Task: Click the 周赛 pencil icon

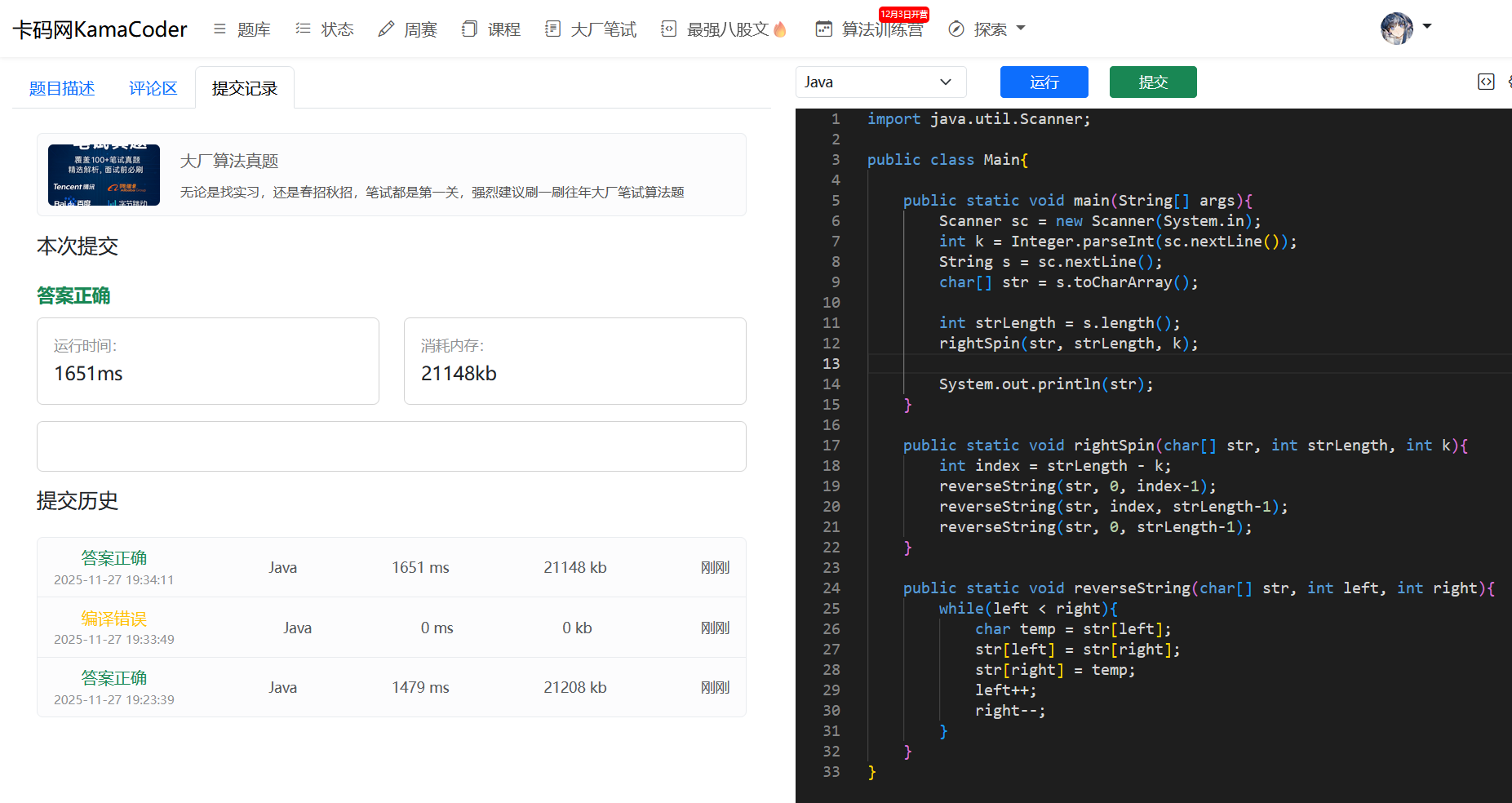Action: point(386,29)
